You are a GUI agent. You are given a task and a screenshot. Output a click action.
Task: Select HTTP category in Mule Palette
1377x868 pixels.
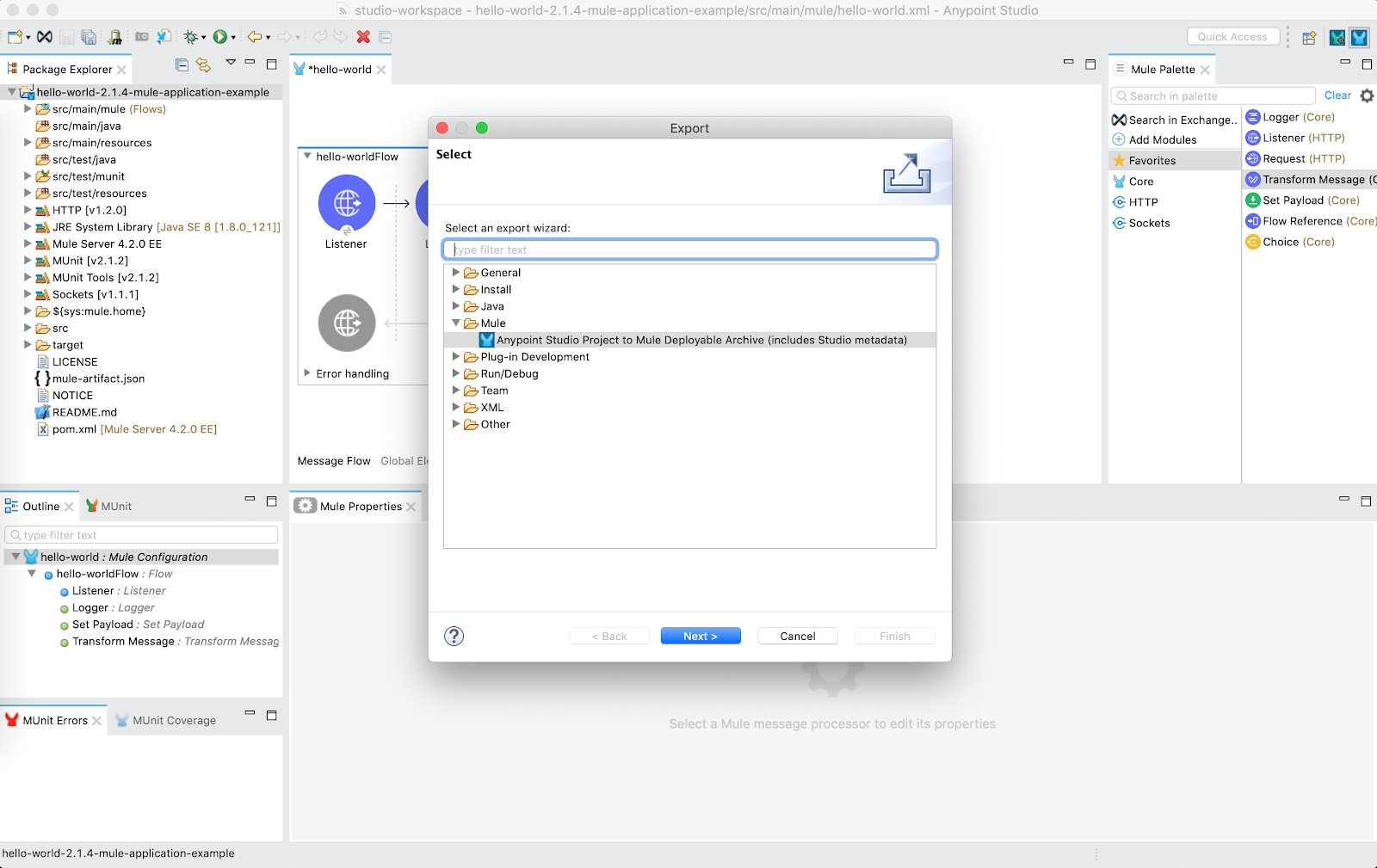1135,202
